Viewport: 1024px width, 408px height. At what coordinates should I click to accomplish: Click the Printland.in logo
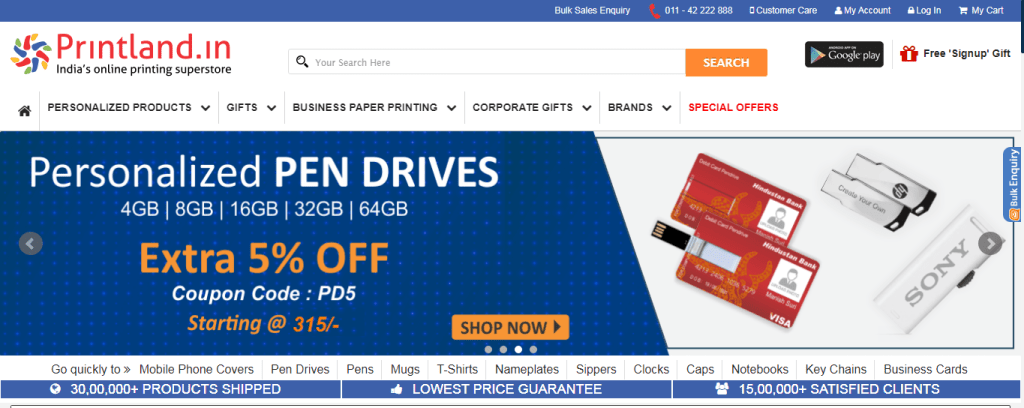[x=121, y=54]
